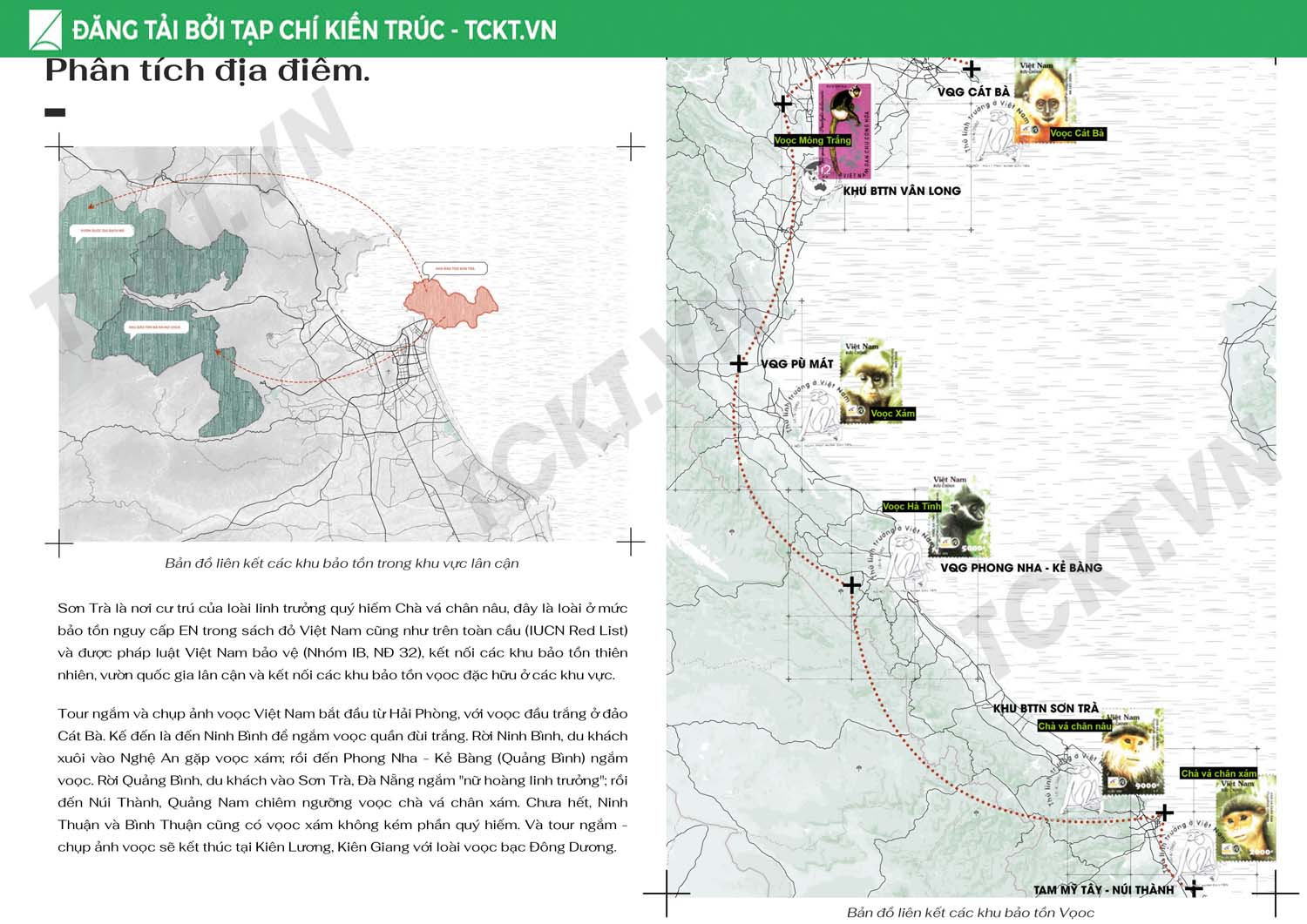
Task: Click the callout label in the upper green region
Action: [103, 232]
